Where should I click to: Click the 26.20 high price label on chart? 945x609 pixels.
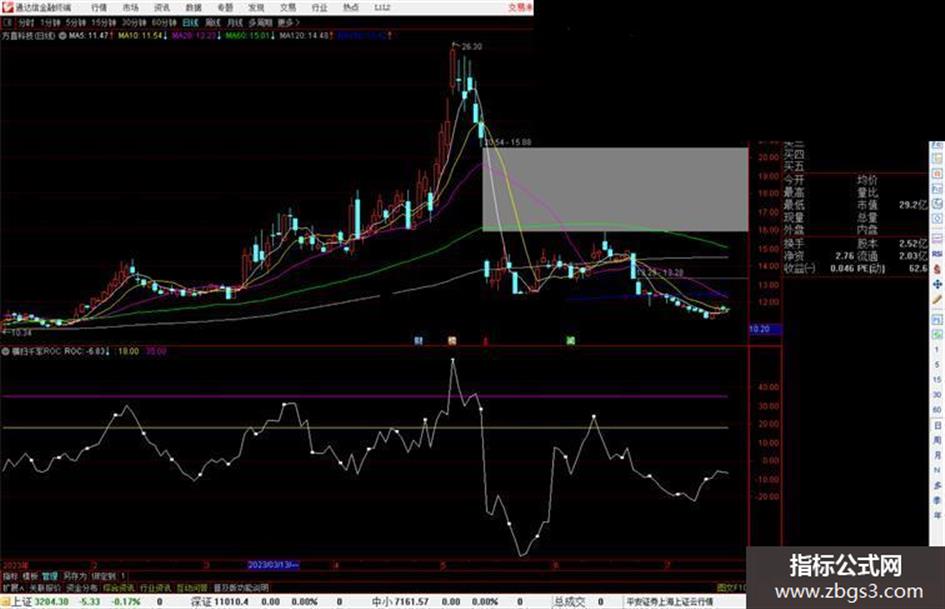pyautogui.click(x=471, y=46)
